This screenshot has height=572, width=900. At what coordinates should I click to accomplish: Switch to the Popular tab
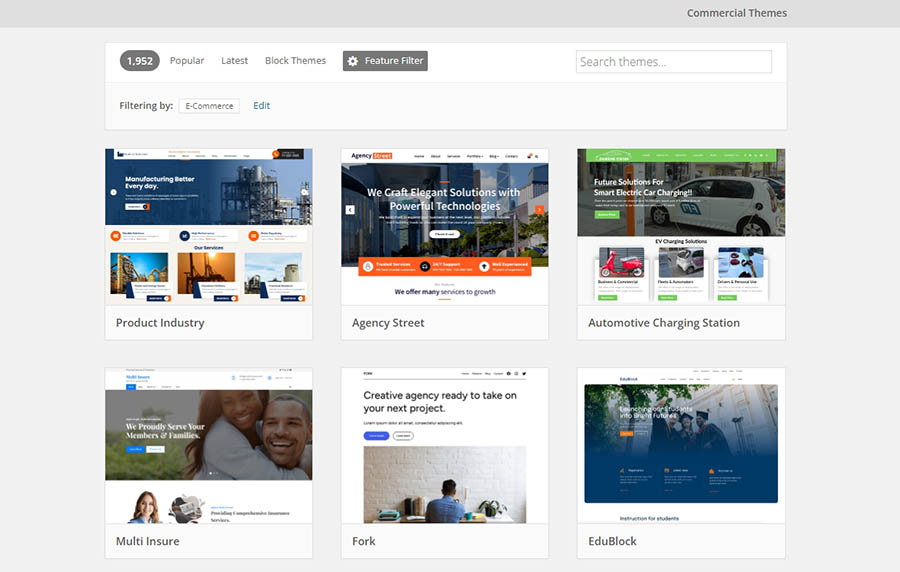click(x=187, y=61)
